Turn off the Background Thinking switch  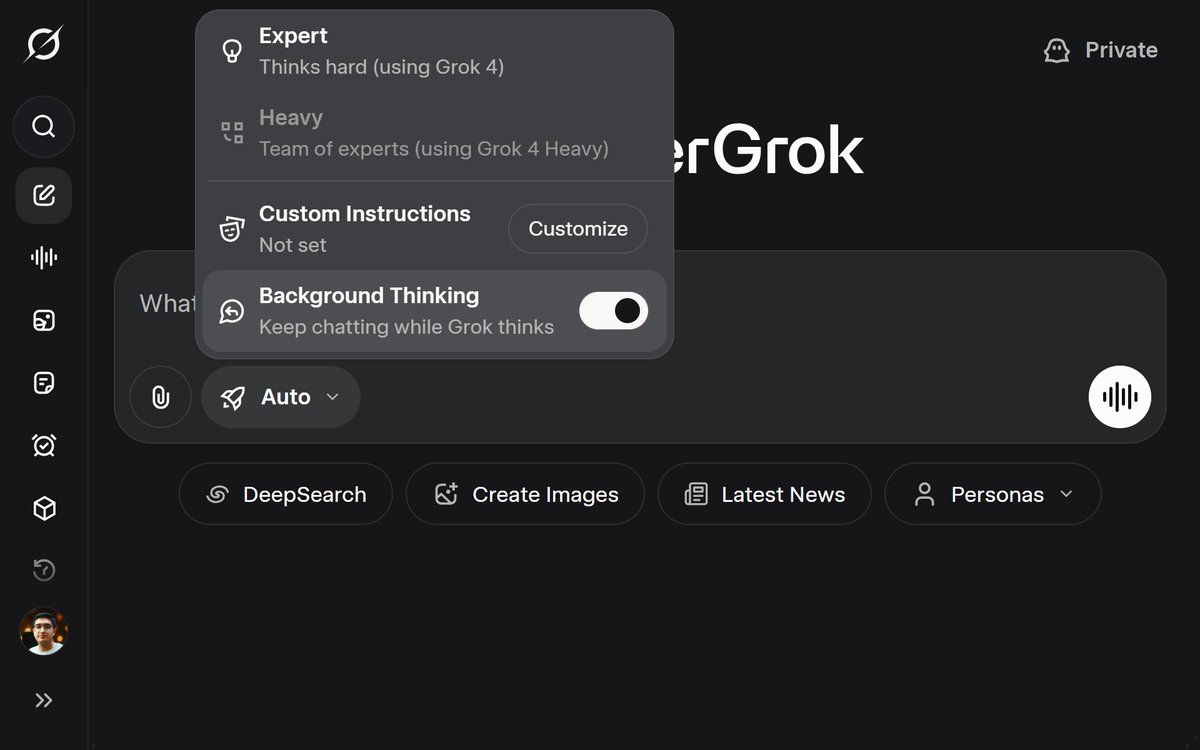[613, 311]
